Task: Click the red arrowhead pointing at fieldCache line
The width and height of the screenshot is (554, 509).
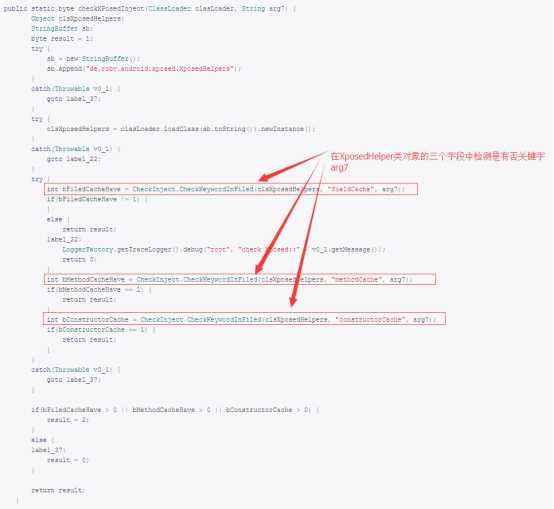Action: pos(266,176)
